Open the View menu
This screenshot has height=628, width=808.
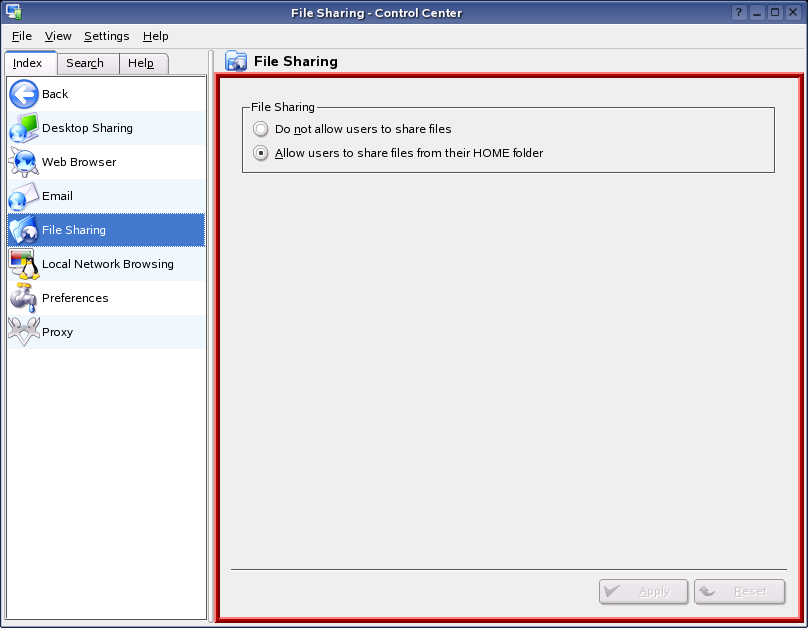click(x=58, y=36)
